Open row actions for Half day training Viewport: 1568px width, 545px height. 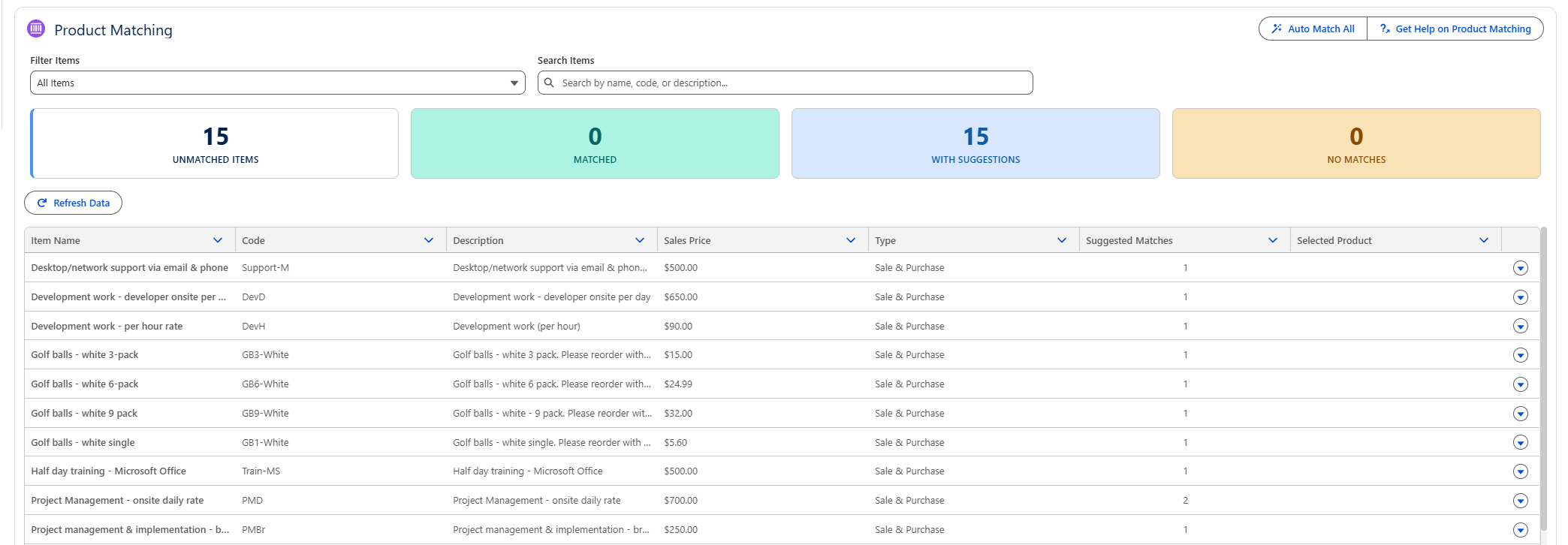[x=1521, y=471]
